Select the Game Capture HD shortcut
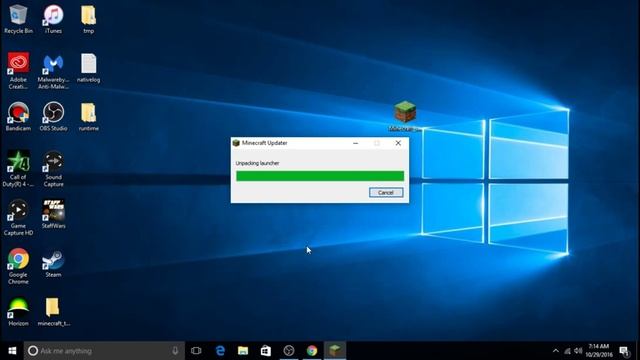640x360 pixels. pos(18,217)
